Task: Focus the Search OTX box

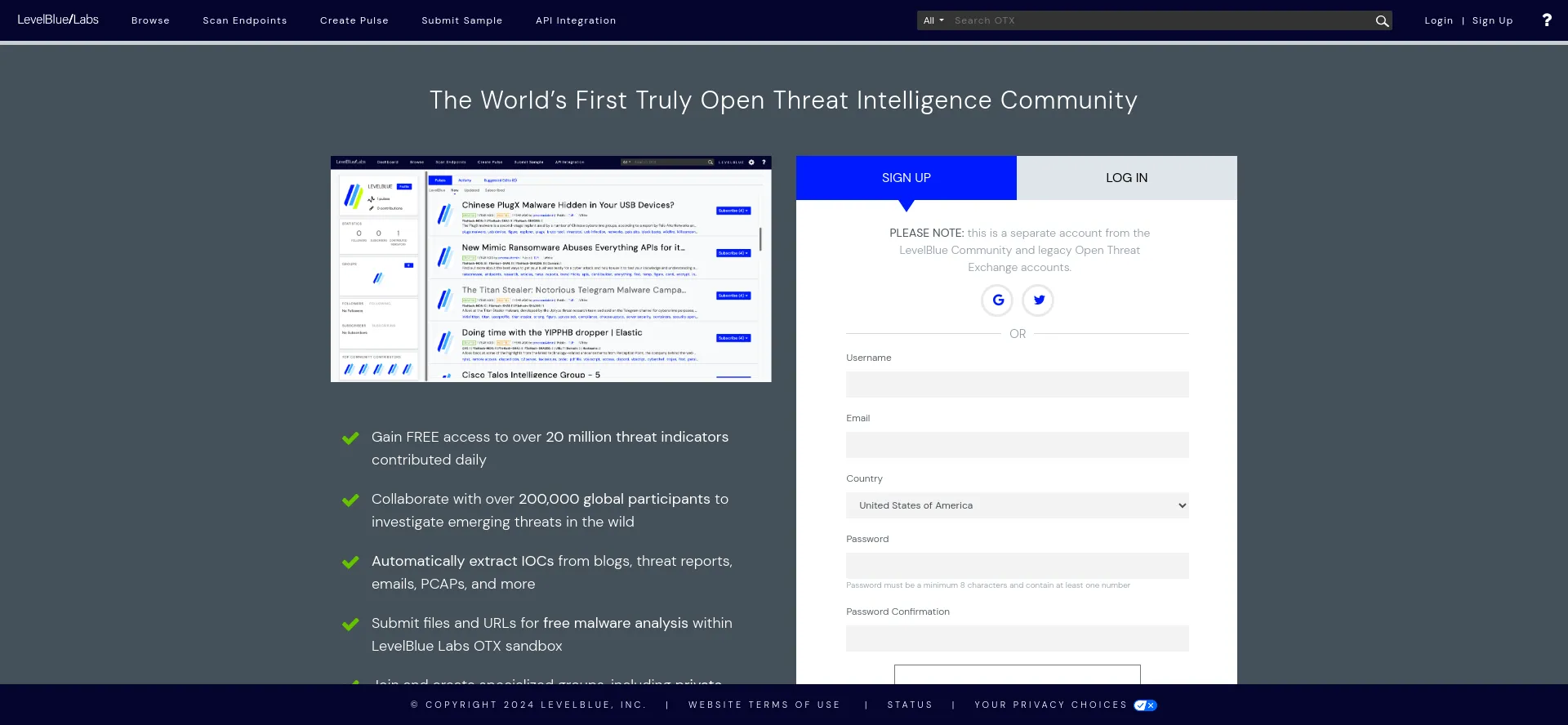Action: pyautogui.click(x=1160, y=20)
